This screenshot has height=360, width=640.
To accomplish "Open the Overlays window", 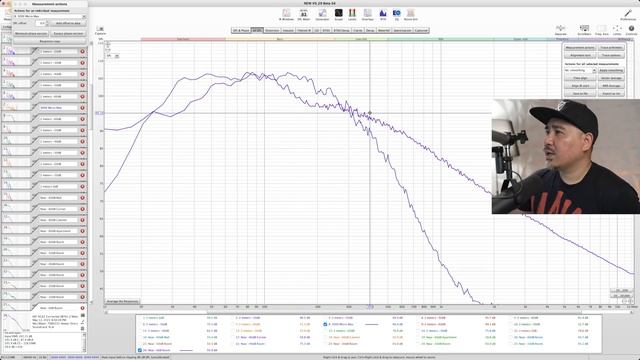I will pos(368,15).
